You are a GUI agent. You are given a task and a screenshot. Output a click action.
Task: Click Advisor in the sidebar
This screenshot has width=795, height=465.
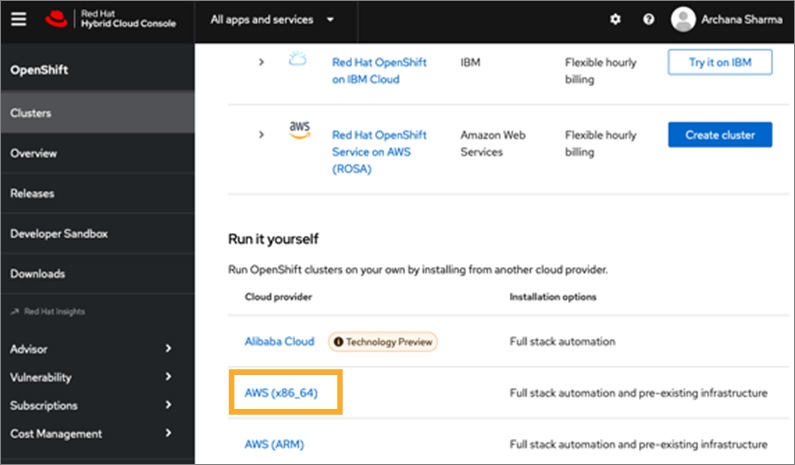click(x=29, y=349)
